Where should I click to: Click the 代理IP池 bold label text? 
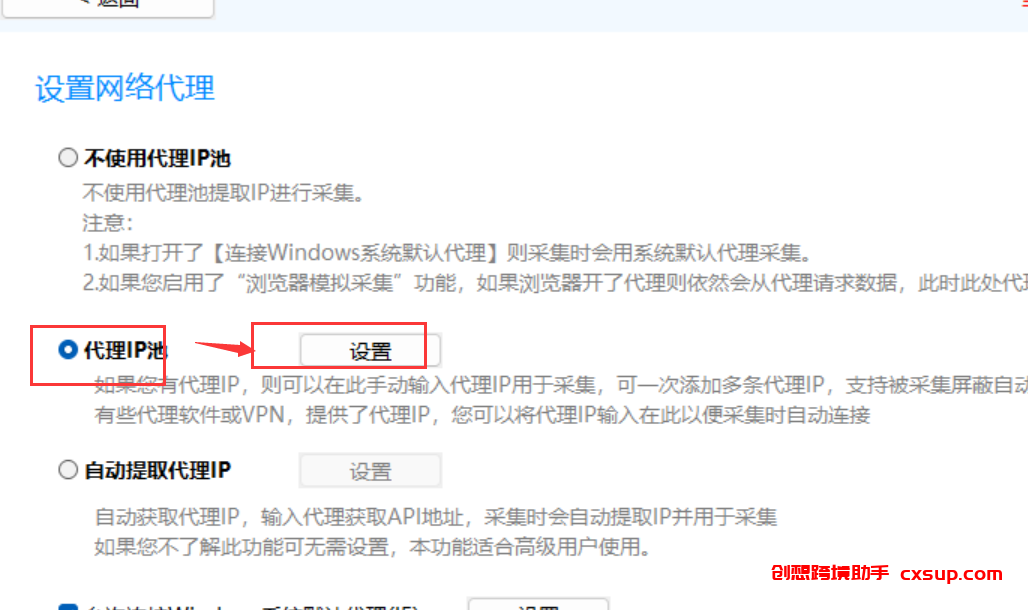125,350
